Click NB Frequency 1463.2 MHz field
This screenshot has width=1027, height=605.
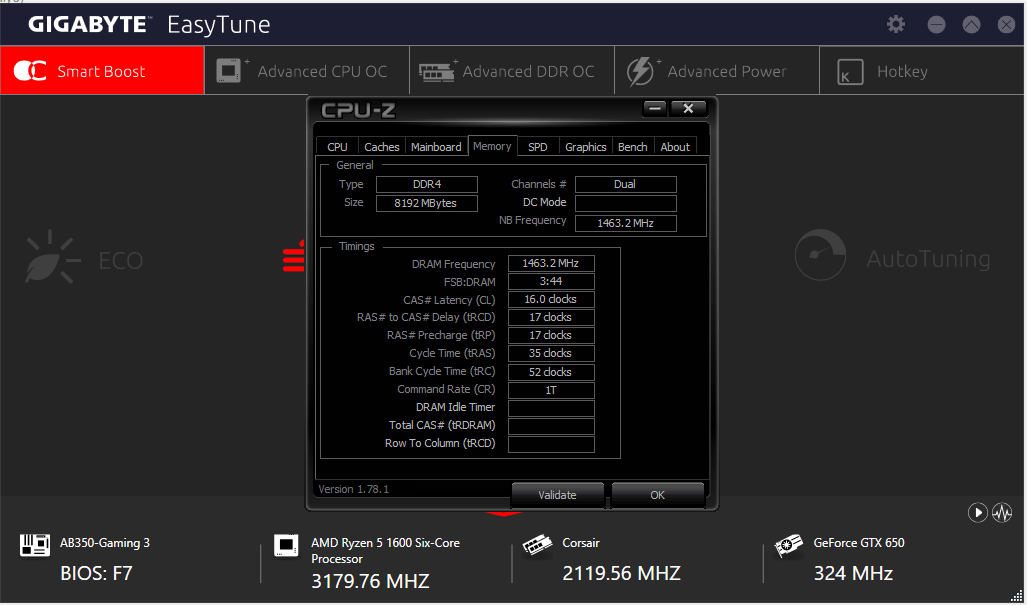[x=626, y=223]
